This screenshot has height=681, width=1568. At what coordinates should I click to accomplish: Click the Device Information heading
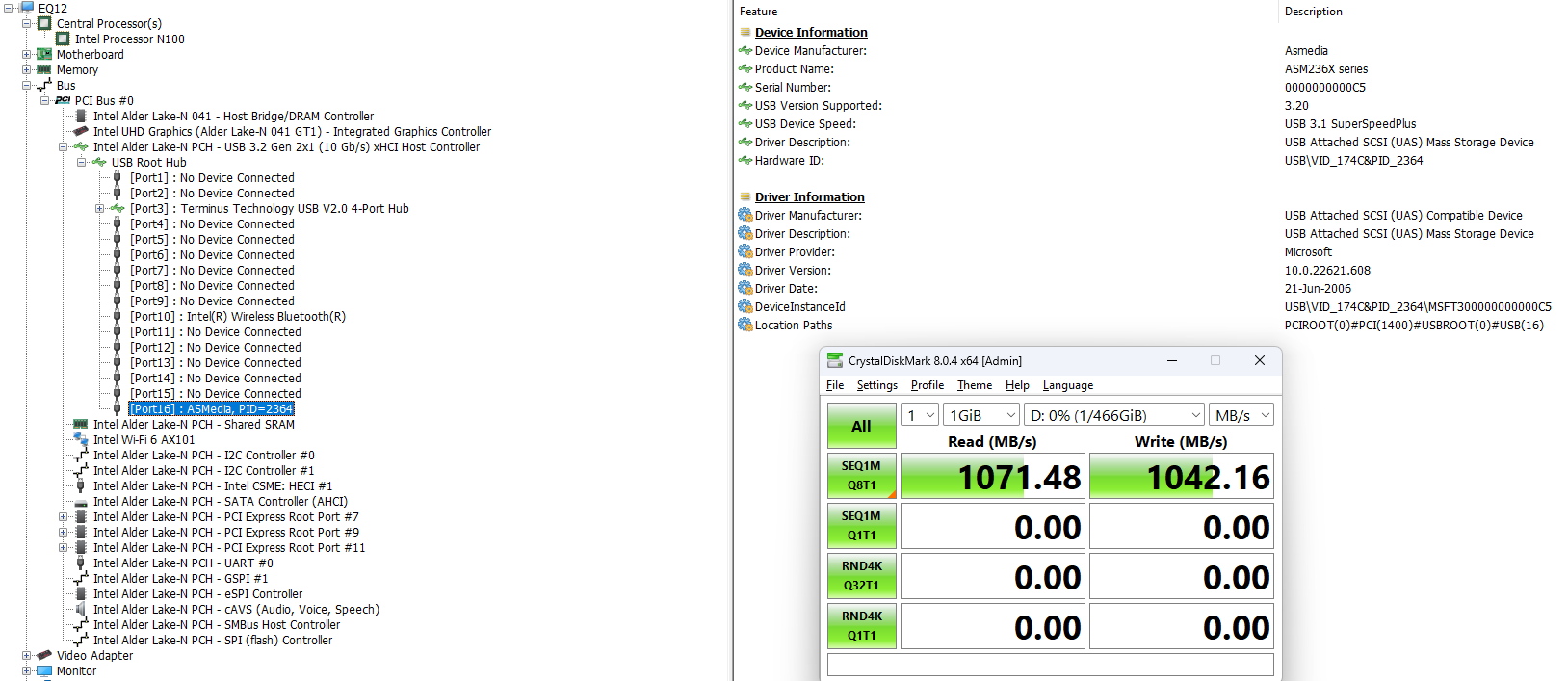(x=811, y=32)
